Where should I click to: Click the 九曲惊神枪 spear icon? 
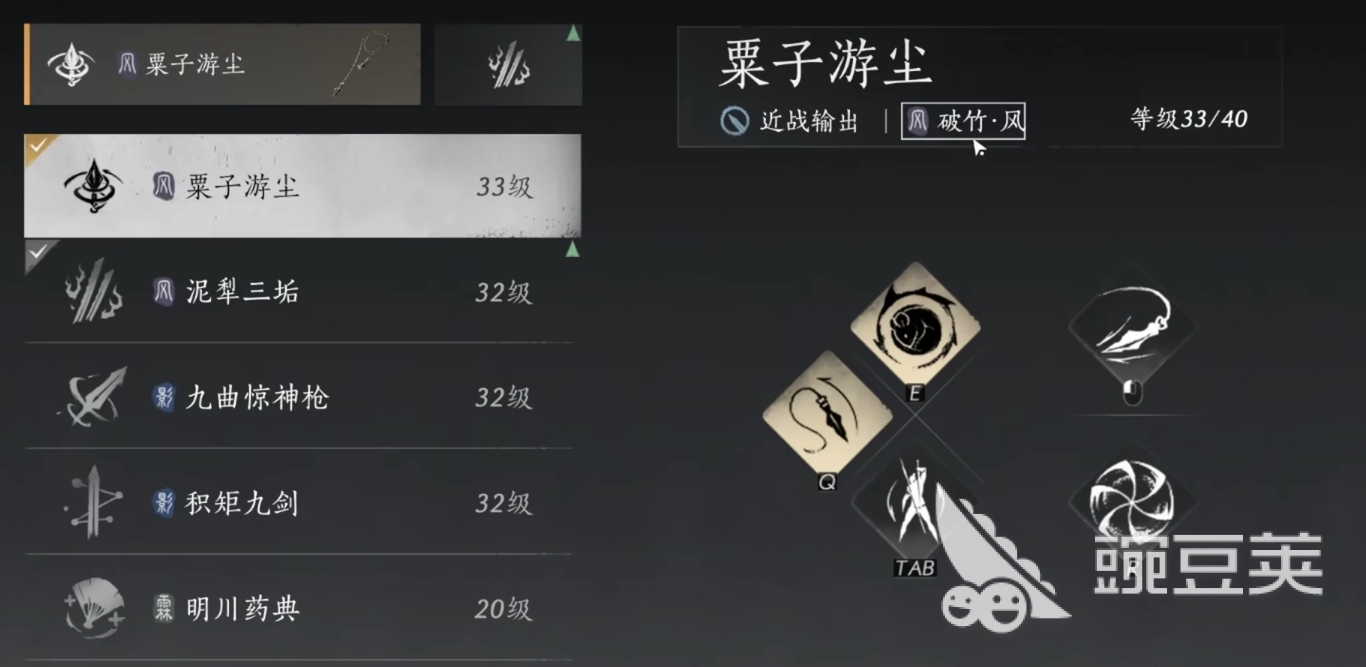tap(92, 397)
